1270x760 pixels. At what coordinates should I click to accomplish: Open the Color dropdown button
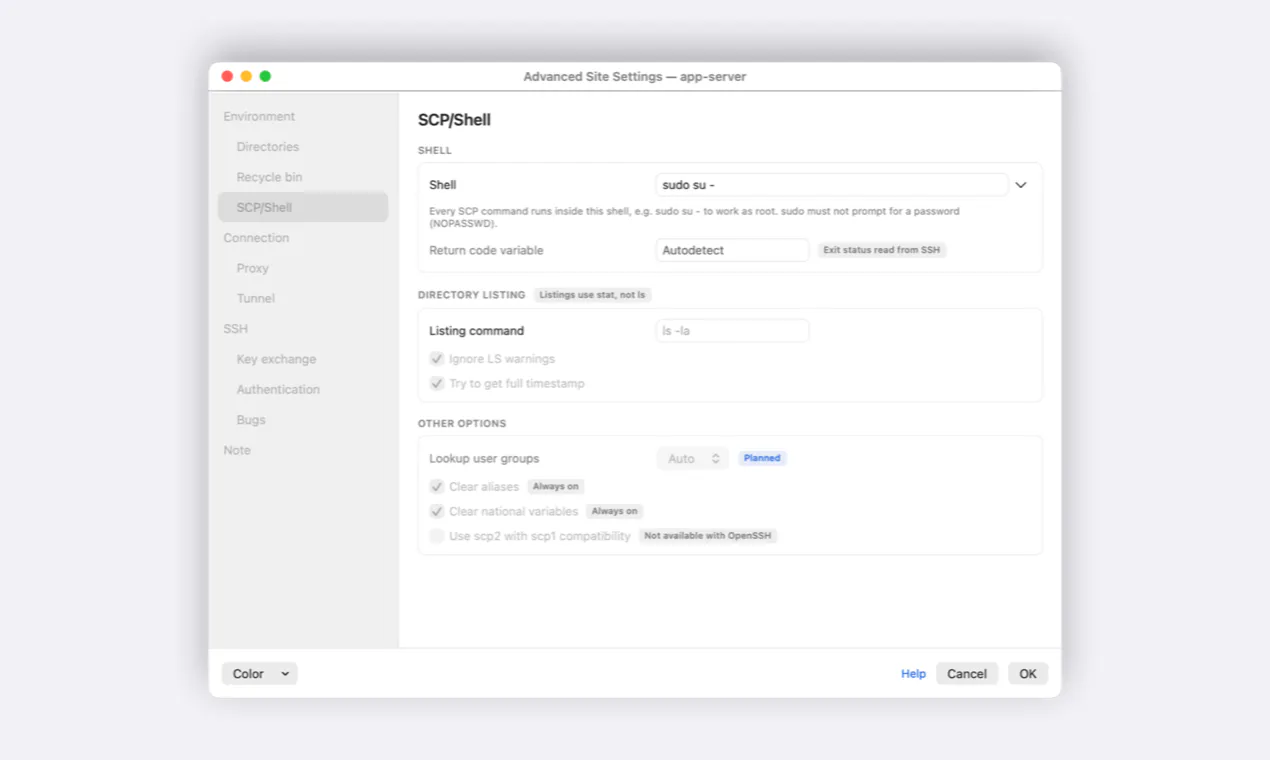point(259,674)
